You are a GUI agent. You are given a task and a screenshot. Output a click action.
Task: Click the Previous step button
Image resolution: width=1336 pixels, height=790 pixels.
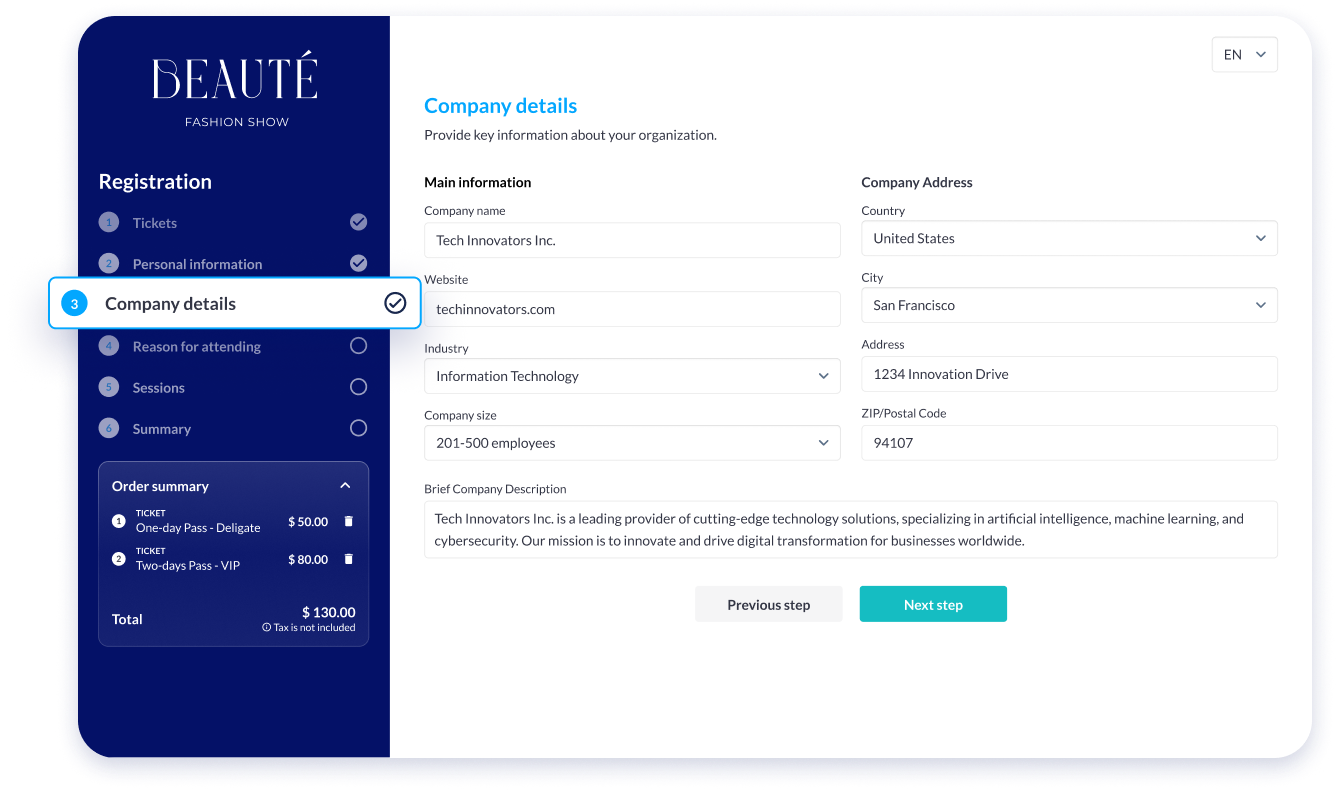[x=768, y=604]
